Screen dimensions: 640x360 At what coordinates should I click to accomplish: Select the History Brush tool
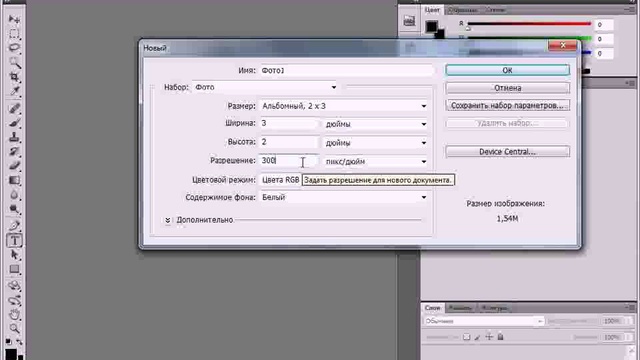coord(14,151)
